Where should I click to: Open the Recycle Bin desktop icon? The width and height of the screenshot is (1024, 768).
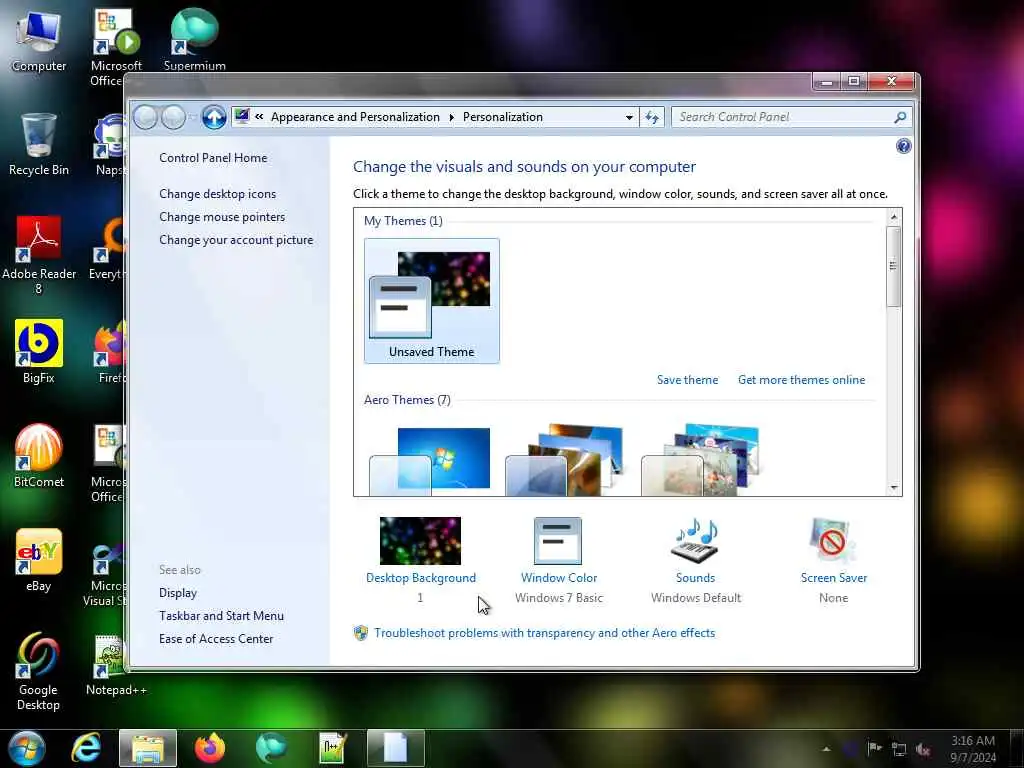point(39,144)
